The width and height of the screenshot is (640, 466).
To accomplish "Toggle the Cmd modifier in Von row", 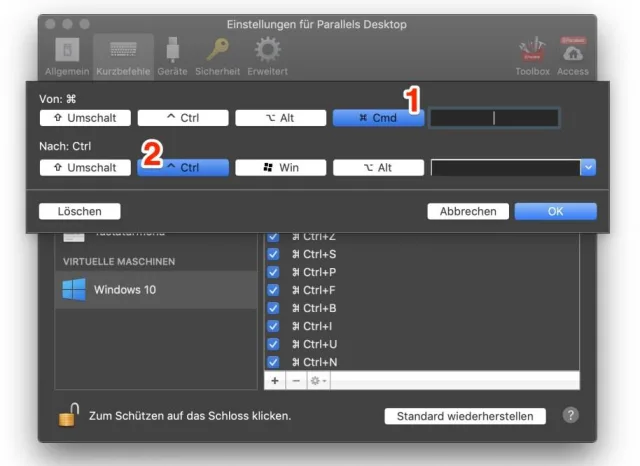I will click(378, 118).
